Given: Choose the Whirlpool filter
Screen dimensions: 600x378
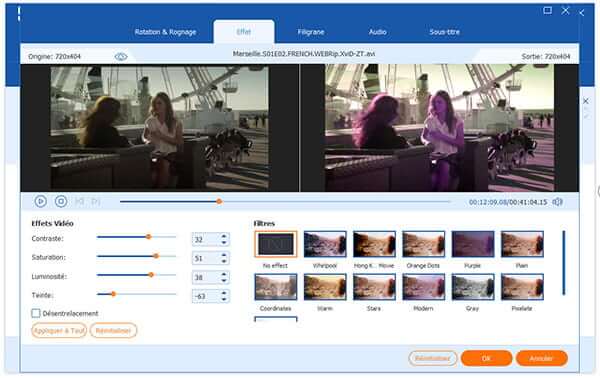Looking at the screenshot, I should [325, 244].
